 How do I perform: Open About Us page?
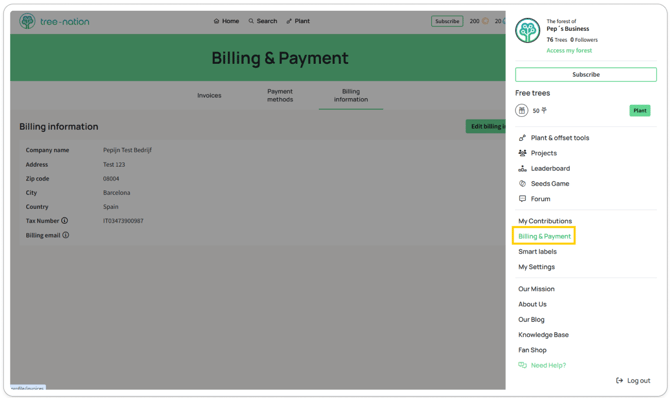click(x=532, y=304)
